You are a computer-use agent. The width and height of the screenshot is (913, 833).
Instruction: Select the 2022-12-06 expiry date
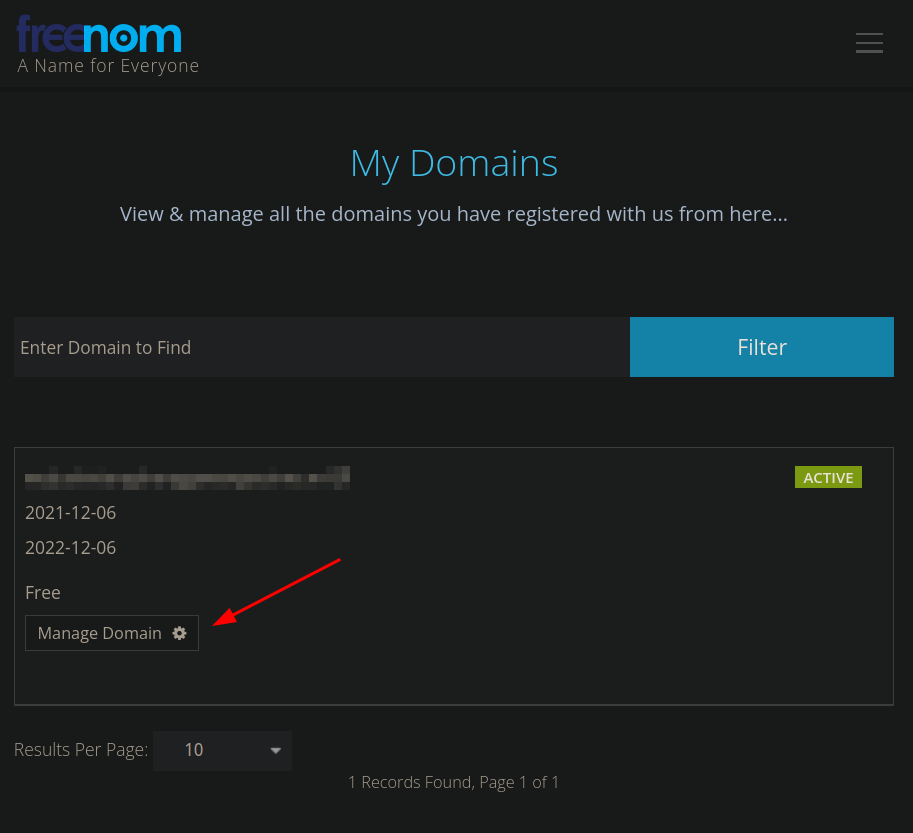pos(70,548)
